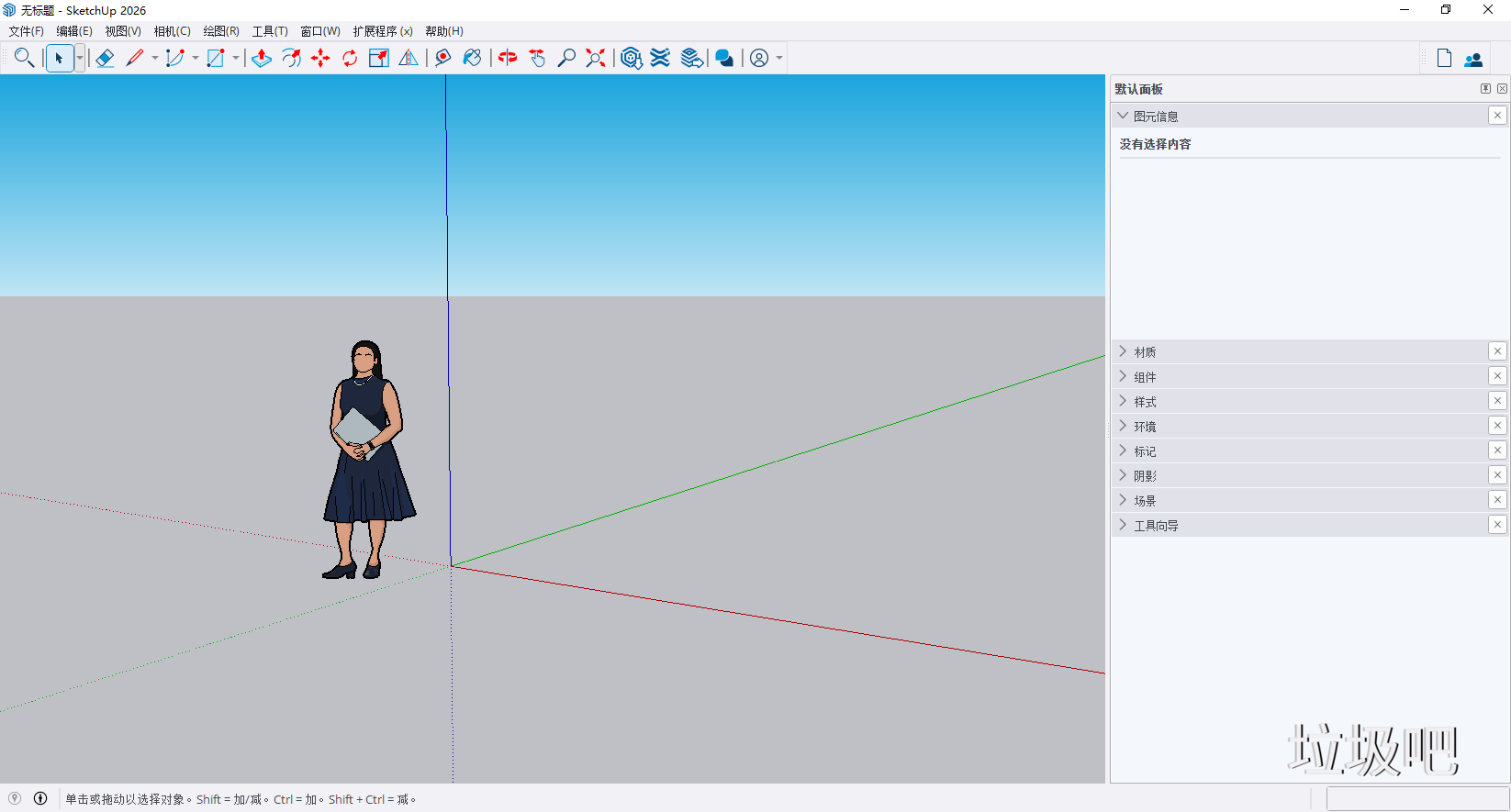The image size is (1511, 812).
Task: Activate the Move tool
Action: (x=320, y=58)
